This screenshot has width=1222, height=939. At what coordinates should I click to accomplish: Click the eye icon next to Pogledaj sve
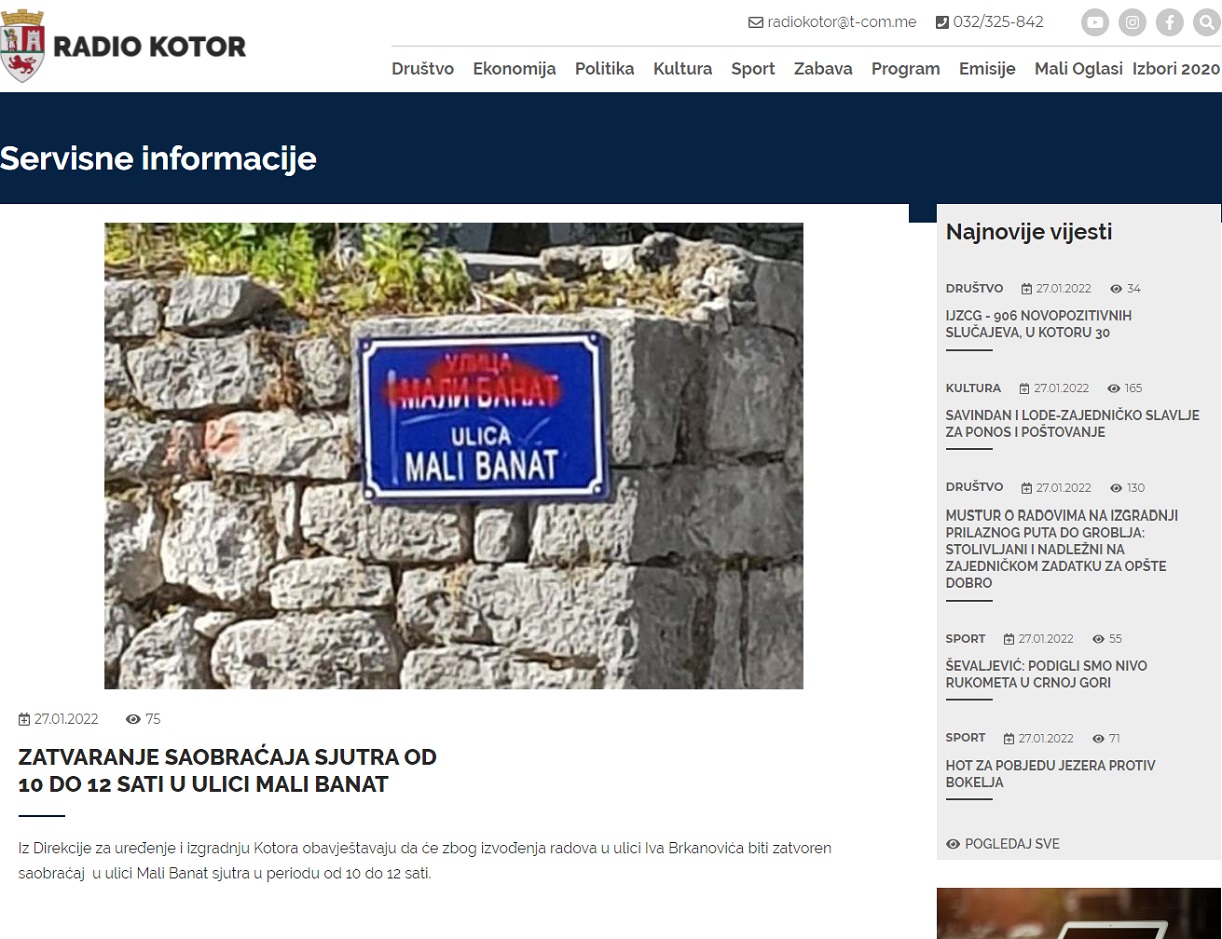pyautogui.click(x=953, y=844)
